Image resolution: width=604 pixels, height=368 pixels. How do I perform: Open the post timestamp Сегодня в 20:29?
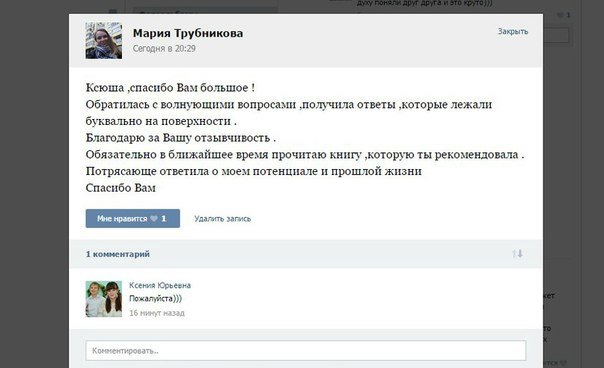[x=164, y=49]
